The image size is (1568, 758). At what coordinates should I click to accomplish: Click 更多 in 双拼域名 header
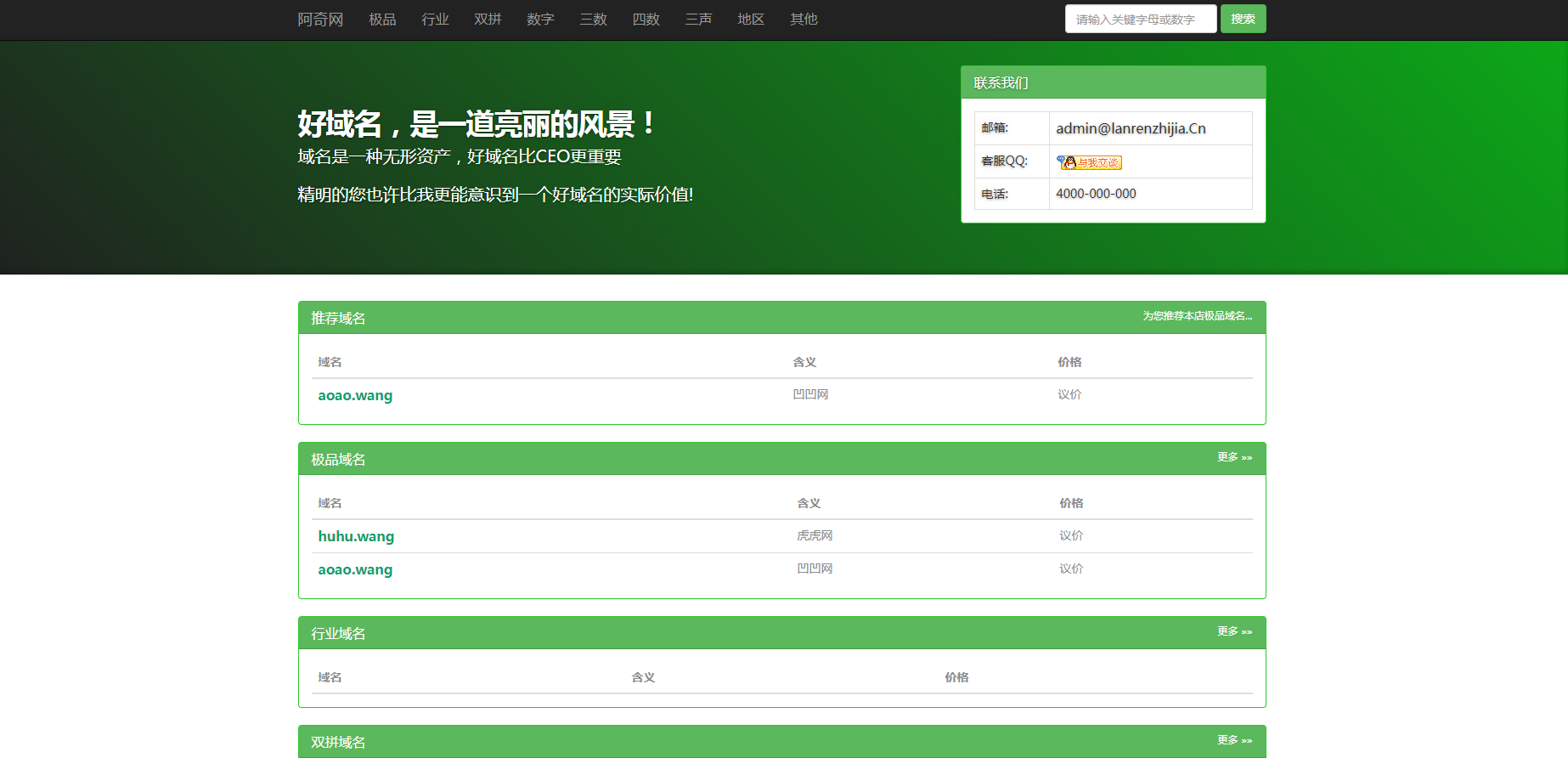pyautogui.click(x=1234, y=740)
